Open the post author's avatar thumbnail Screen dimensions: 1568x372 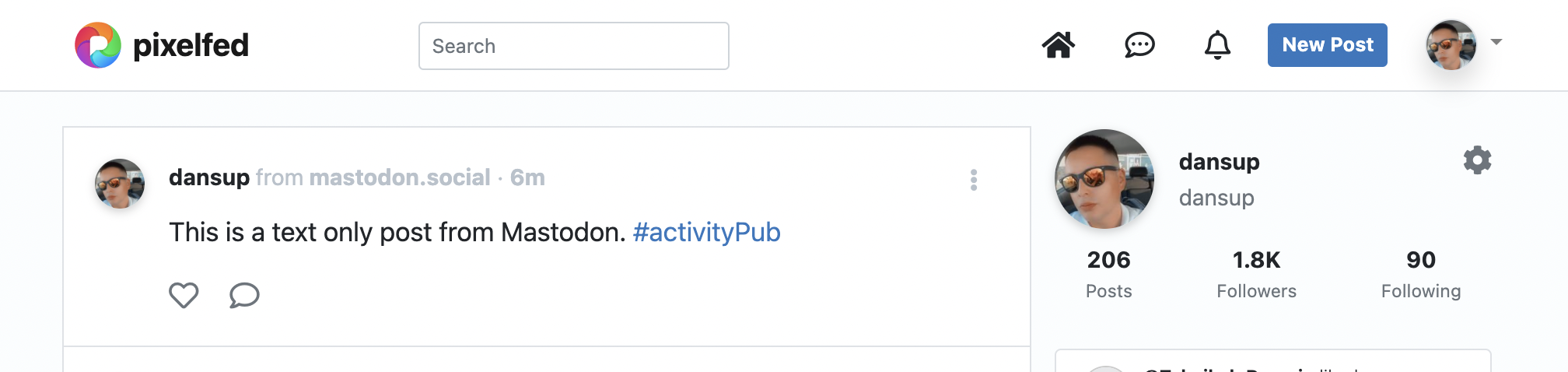120,184
